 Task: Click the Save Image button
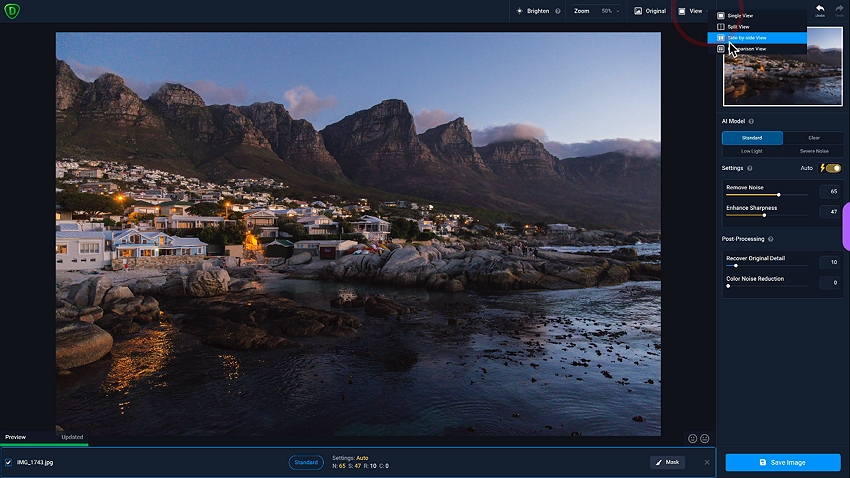pyautogui.click(x=782, y=462)
